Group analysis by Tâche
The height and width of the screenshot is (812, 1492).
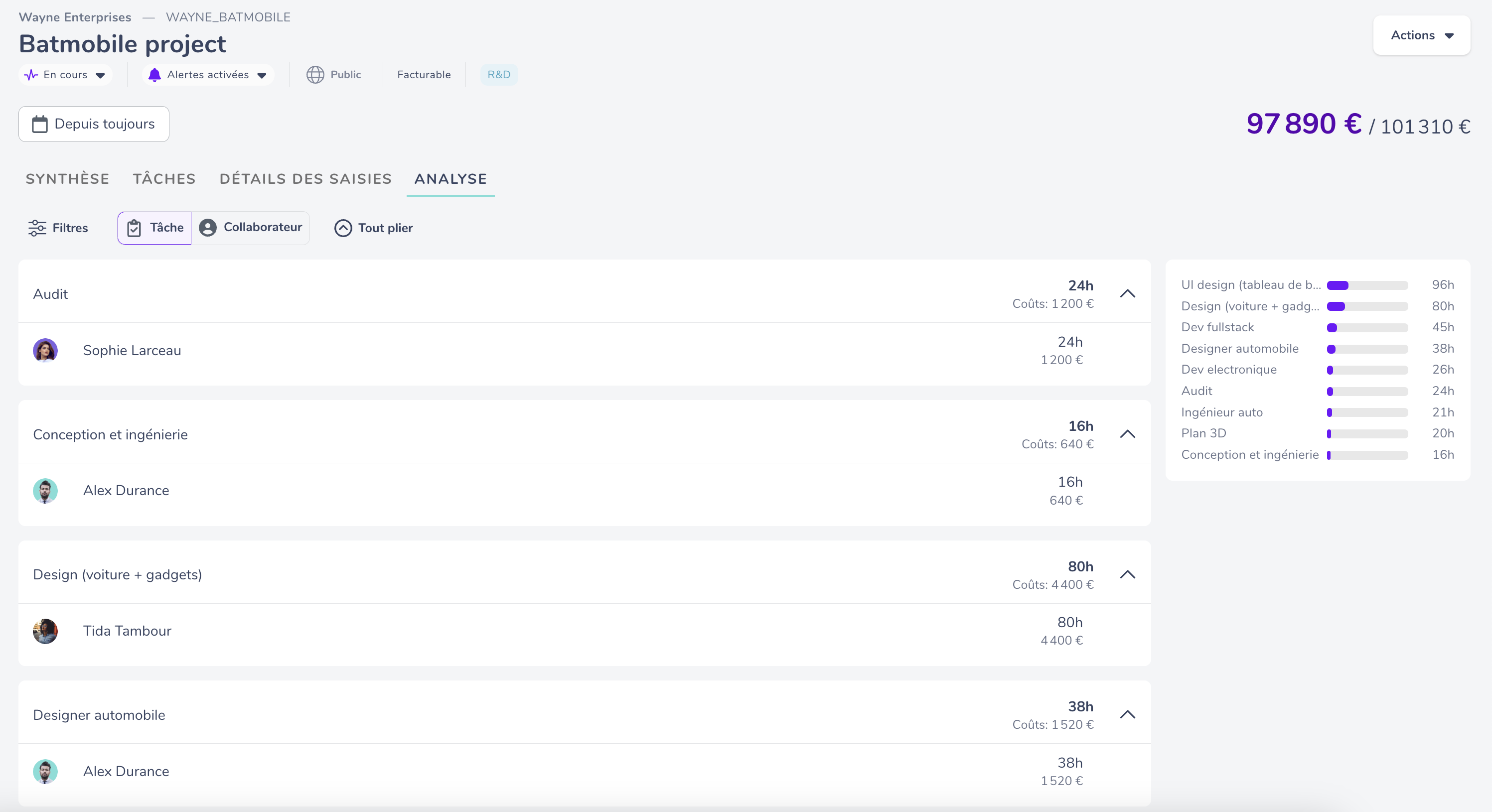coord(154,228)
